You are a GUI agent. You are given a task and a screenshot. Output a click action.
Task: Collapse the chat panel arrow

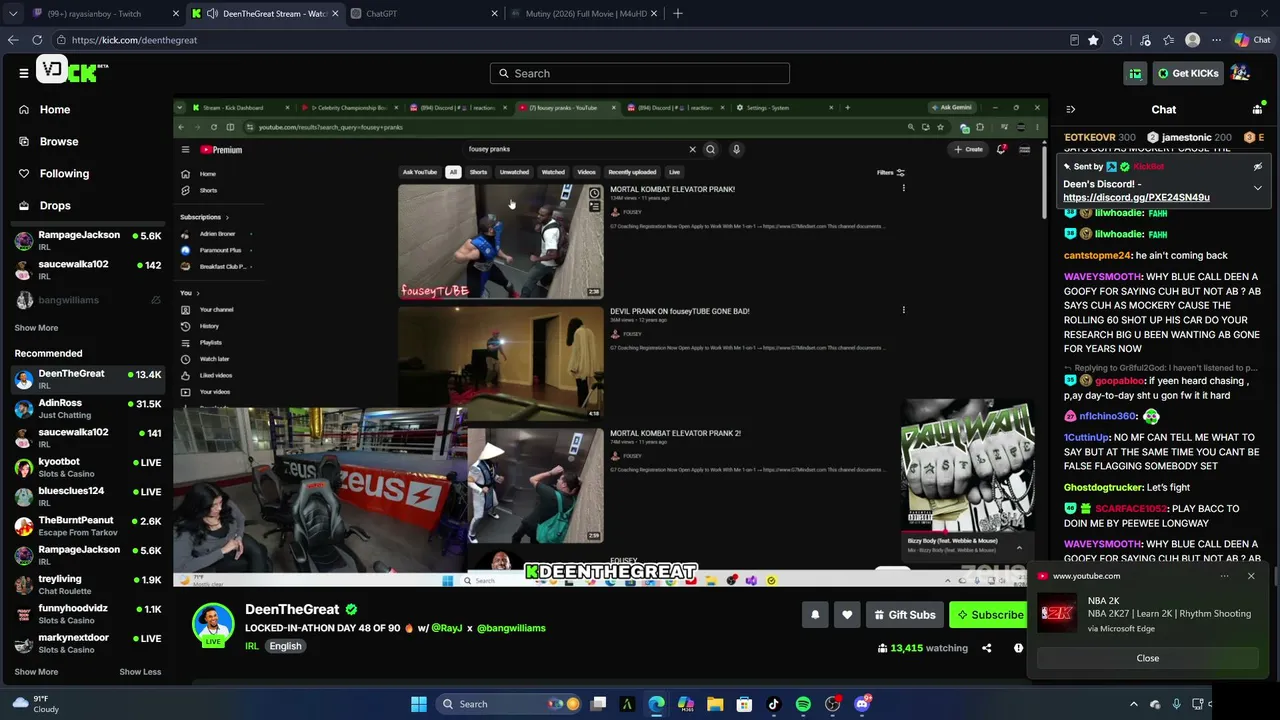[1070, 109]
